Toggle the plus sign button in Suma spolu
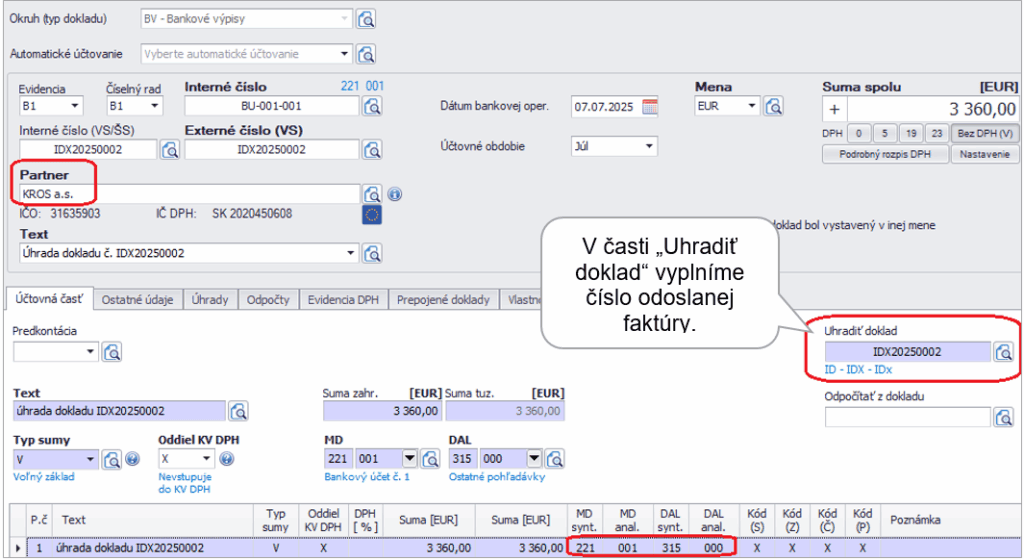Image resolution: width=1024 pixels, height=560 pixels. click(x=834, y=109)
